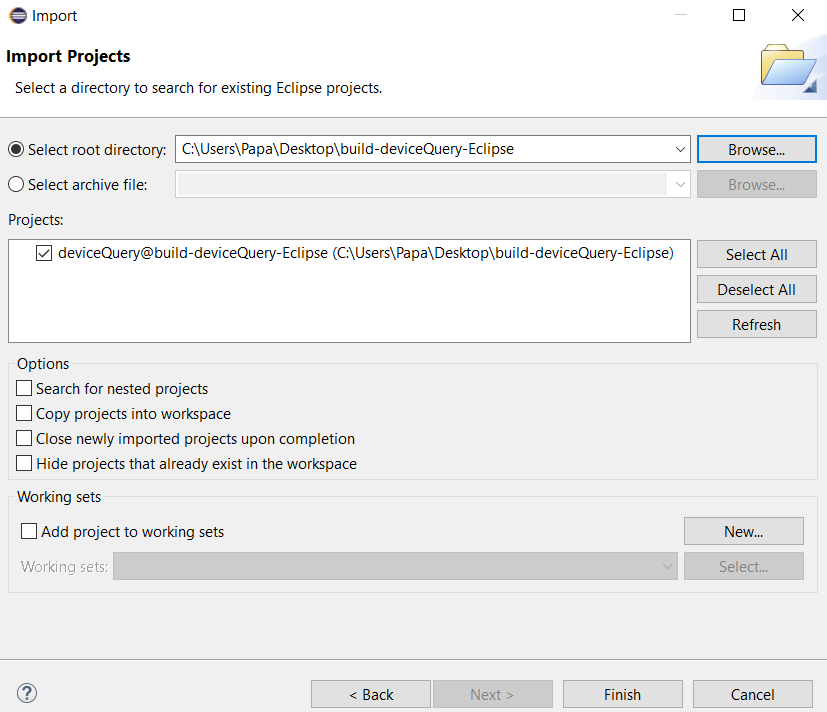Check Close newly imported projects upon completion
The image size is (827, 712).
tap(25, 438)
